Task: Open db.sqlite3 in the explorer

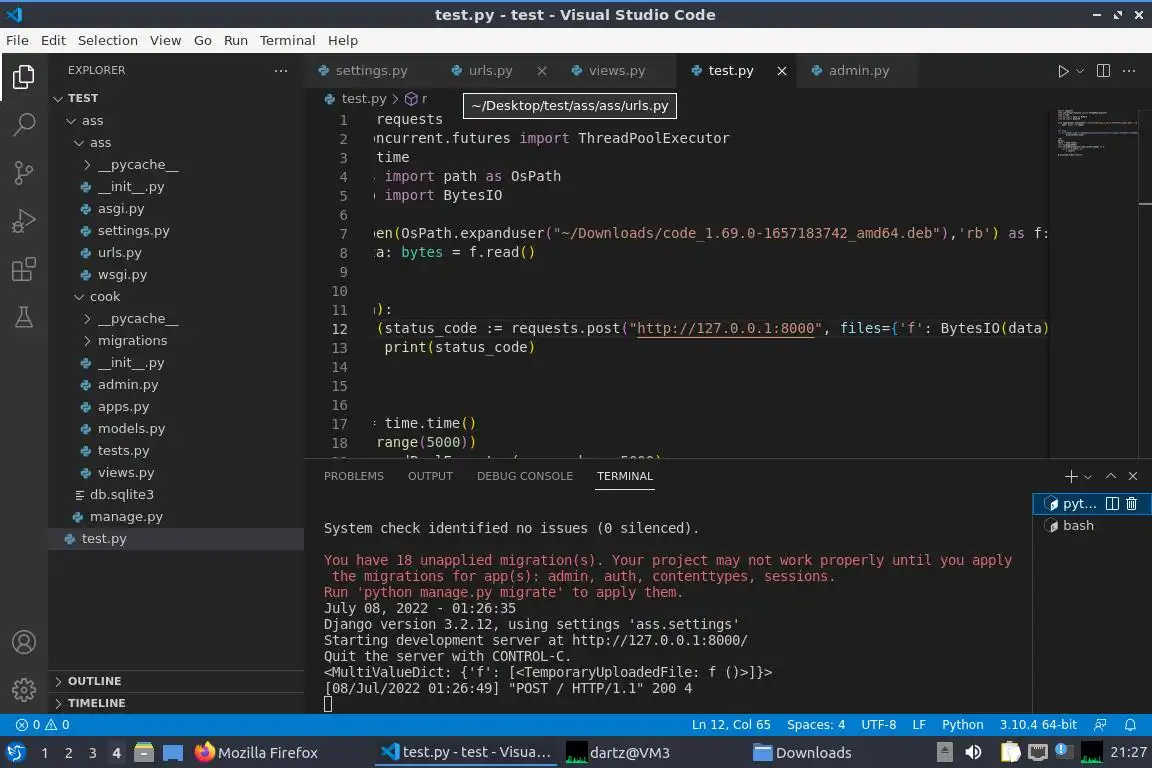Action: click(176, 495)
